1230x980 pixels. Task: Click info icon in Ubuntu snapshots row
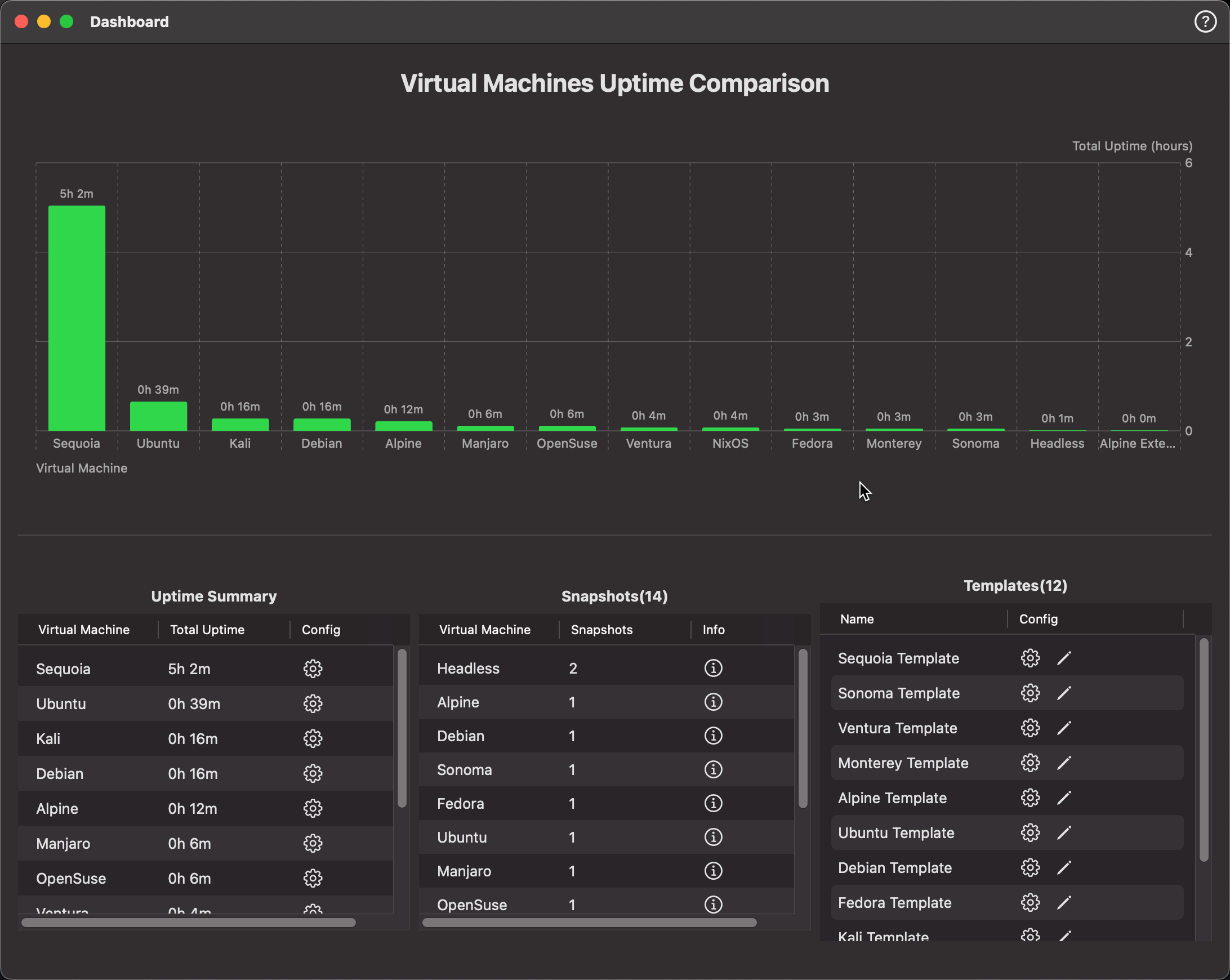pos(713,837)
